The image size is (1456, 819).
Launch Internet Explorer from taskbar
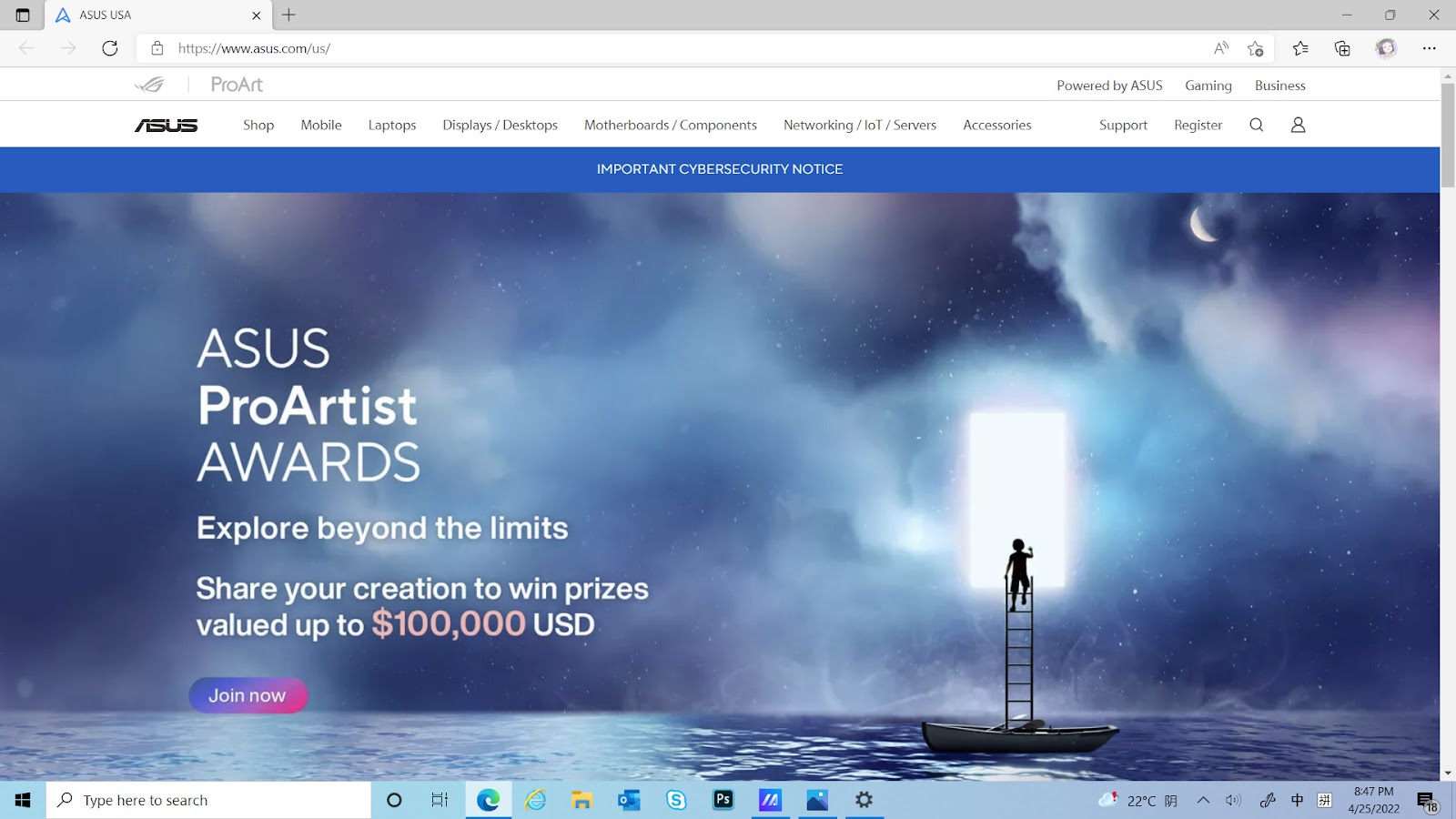[x=535, y=800]
